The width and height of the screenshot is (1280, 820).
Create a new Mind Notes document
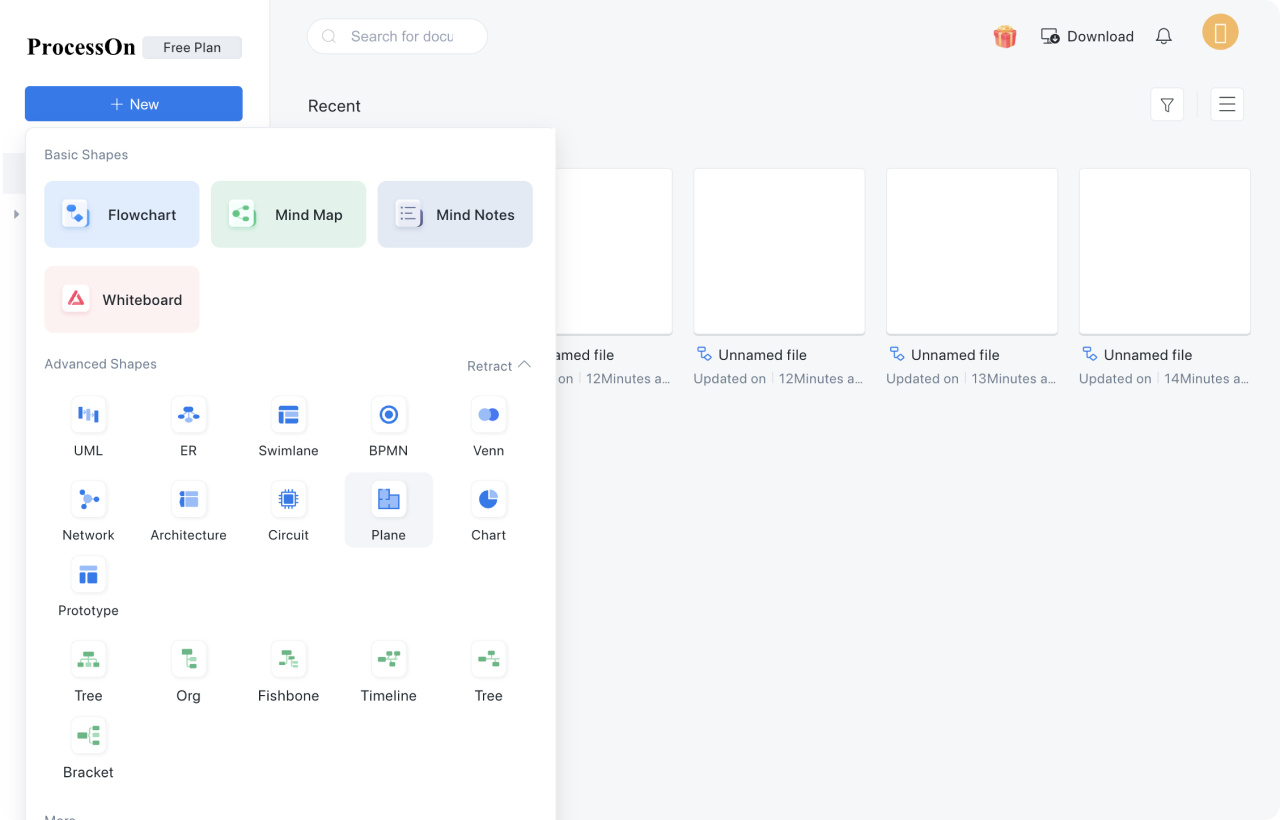coord(455,214)
